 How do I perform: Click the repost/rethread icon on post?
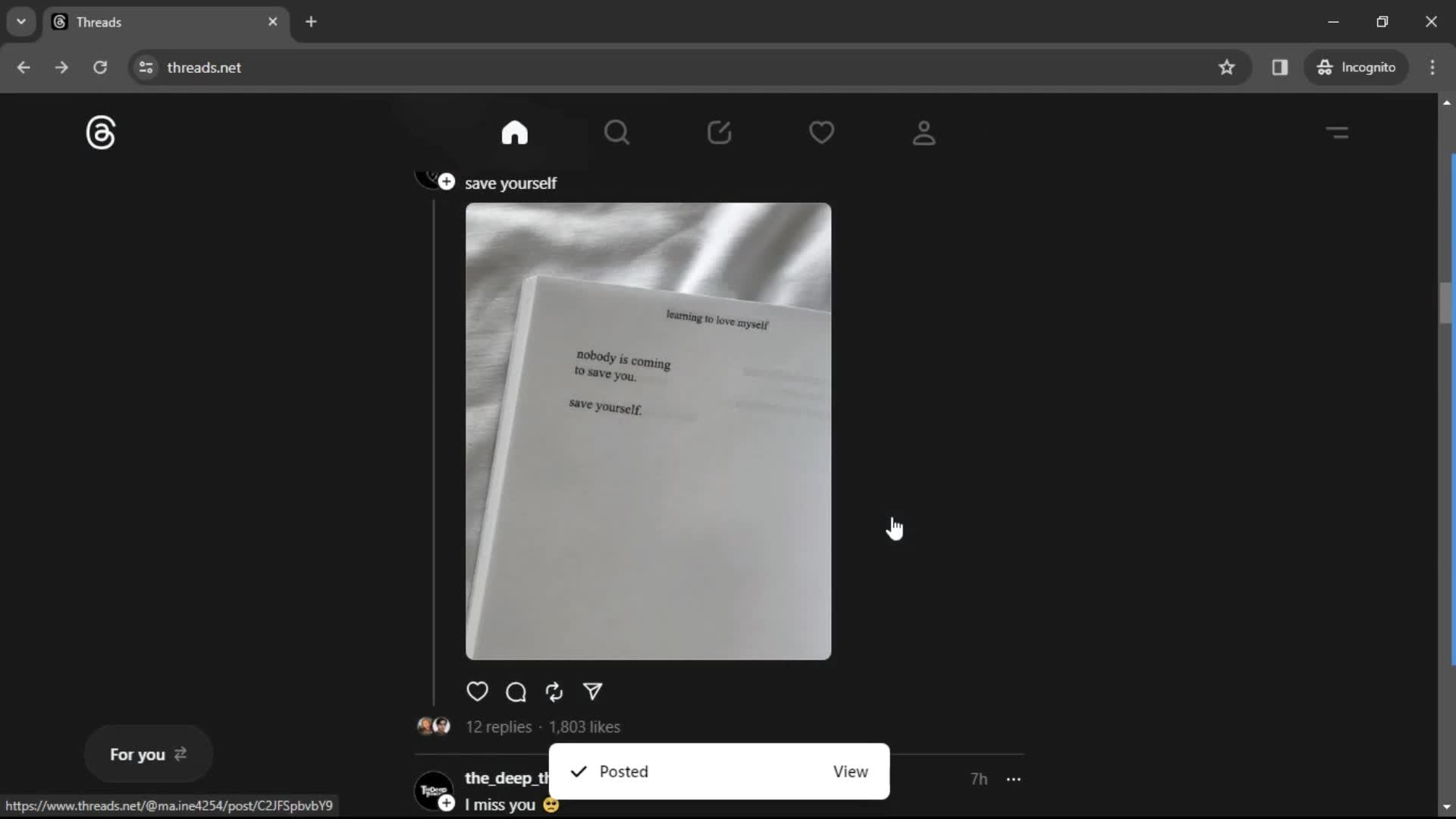coord(555,691)
